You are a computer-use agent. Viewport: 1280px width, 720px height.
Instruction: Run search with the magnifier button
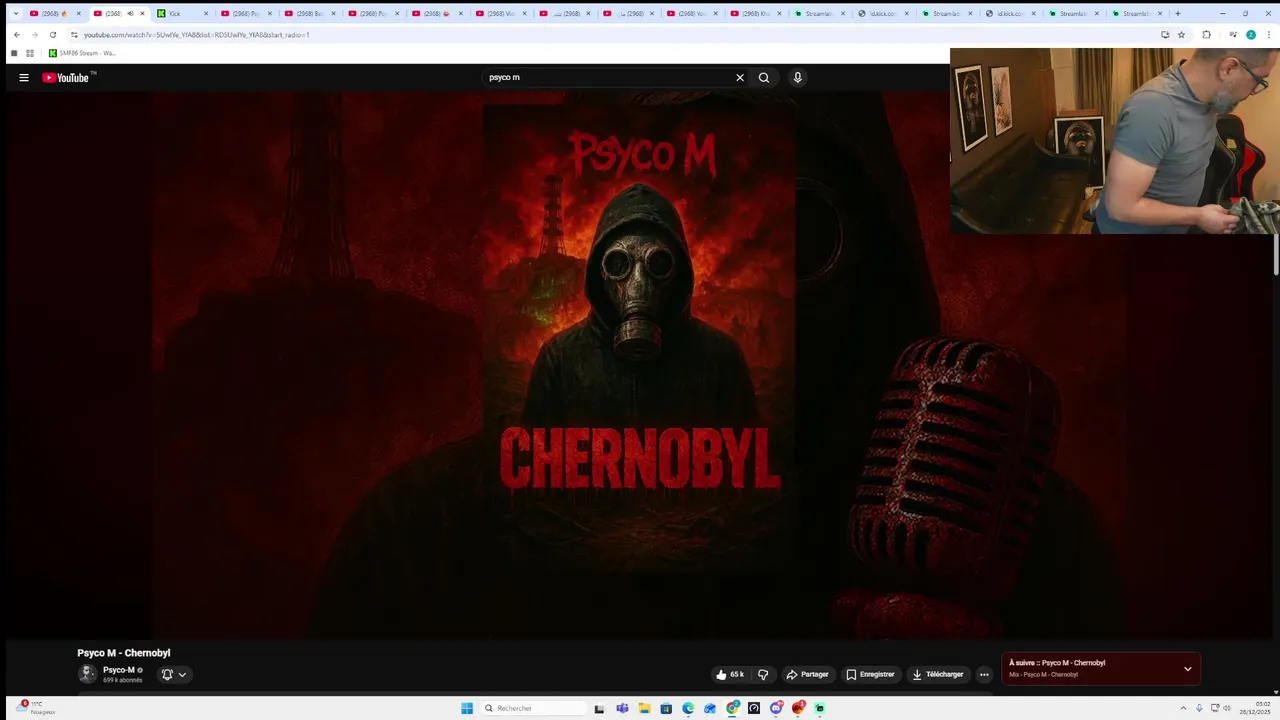764,77
